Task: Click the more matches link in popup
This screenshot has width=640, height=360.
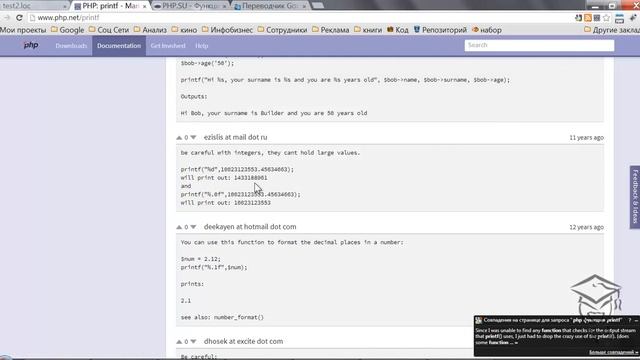Action: coord(613,352)
